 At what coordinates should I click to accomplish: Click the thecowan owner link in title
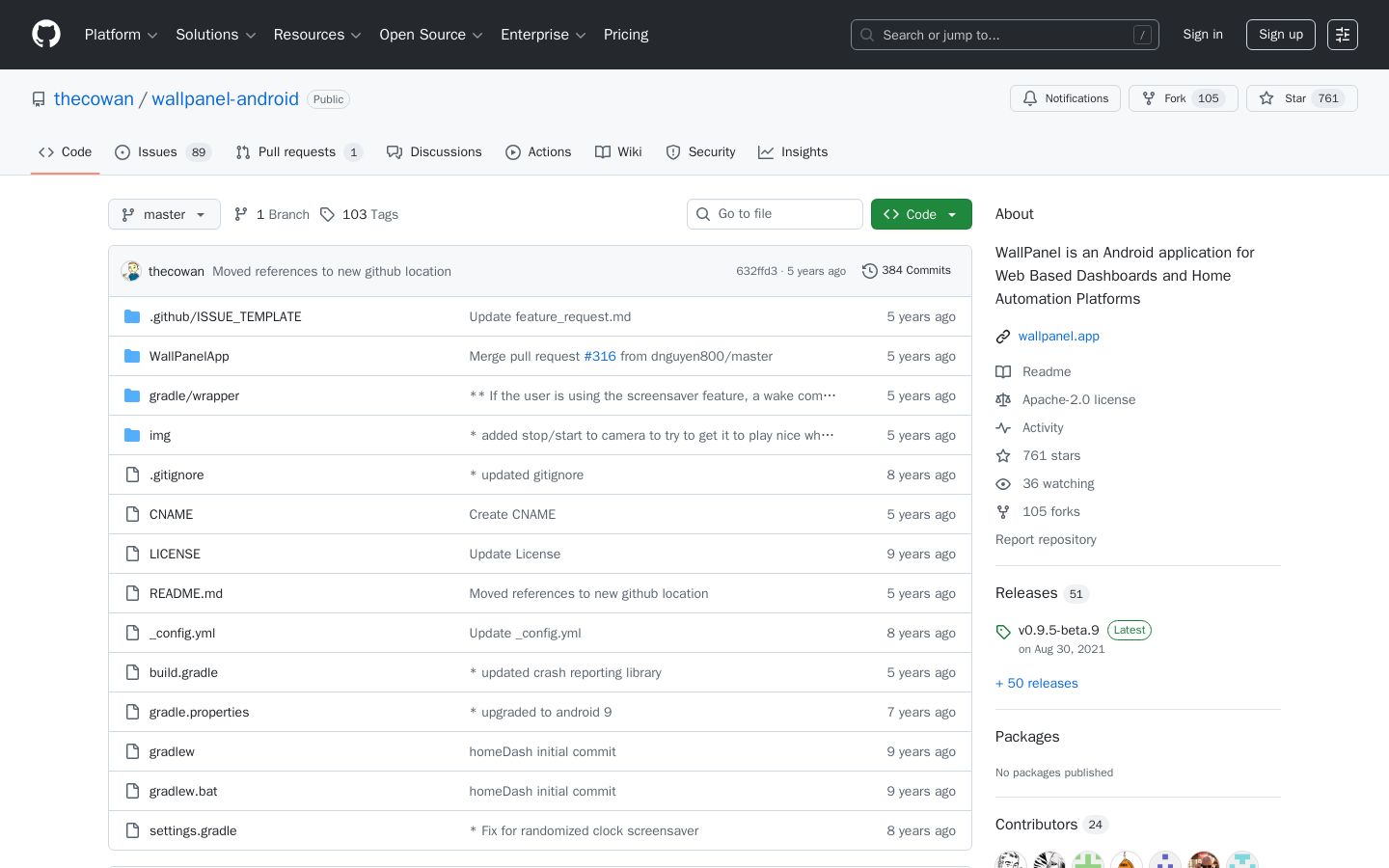[x=94, y=99]
